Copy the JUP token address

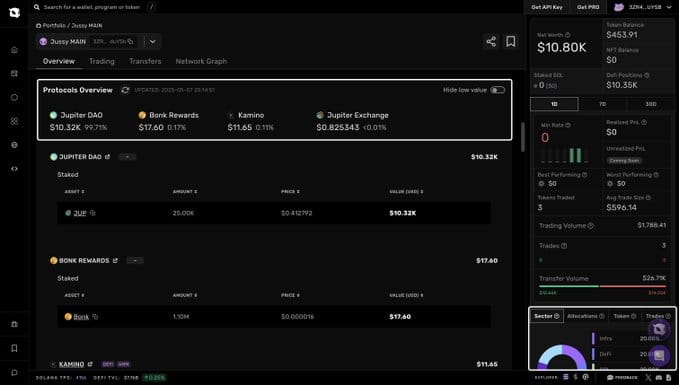[x=93, y=213]
